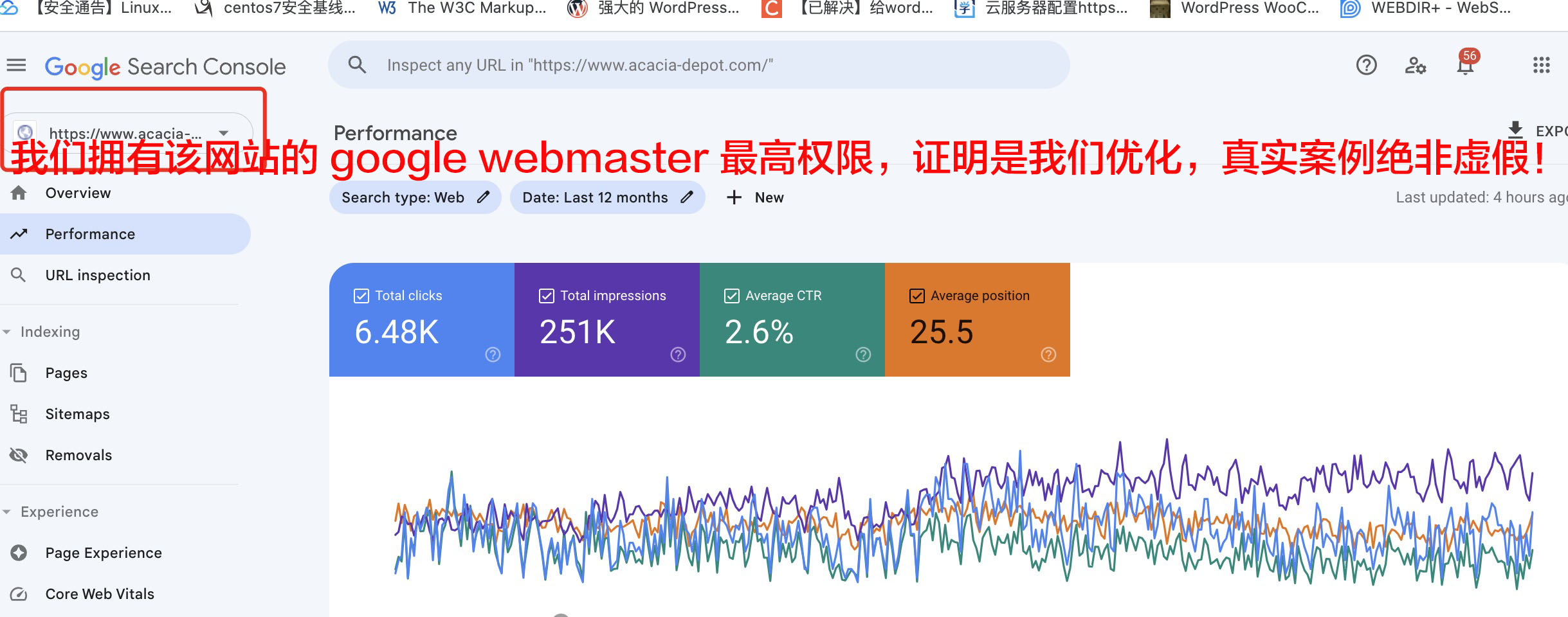Disable the Average CTR checkbox
The height and width of the screenshot is (617, 1568).
(x=732, y=296)
